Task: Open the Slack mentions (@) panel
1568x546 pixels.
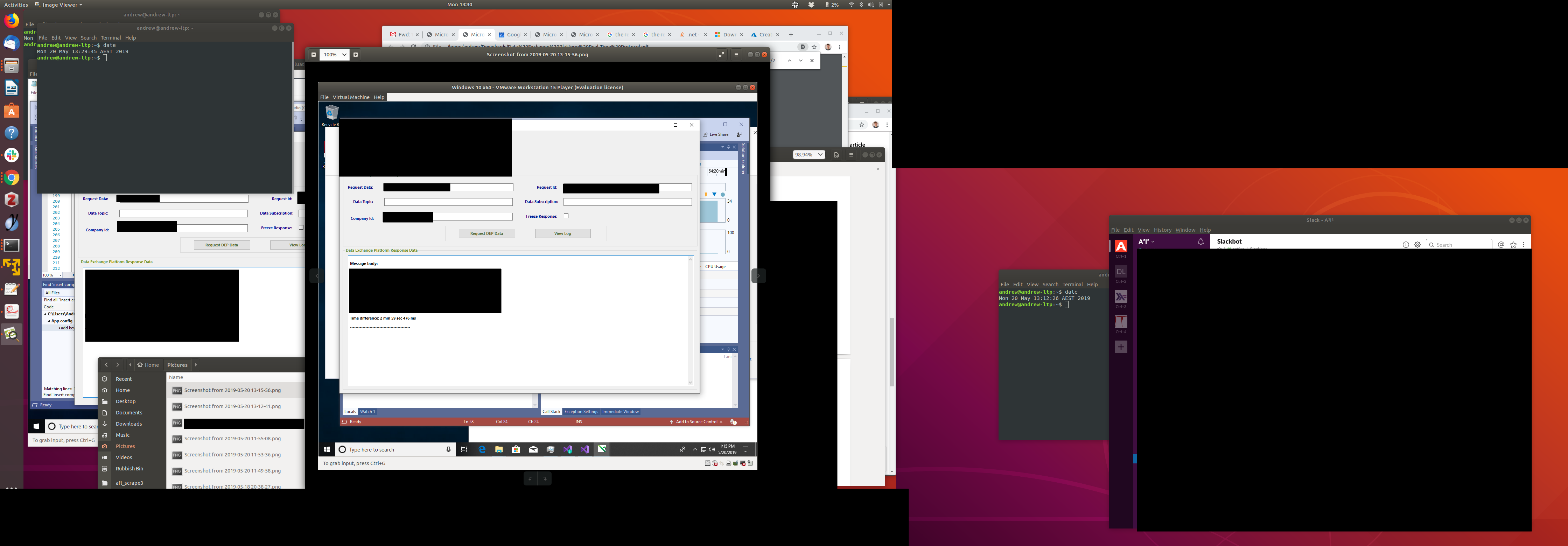Action: point(1501,245)
